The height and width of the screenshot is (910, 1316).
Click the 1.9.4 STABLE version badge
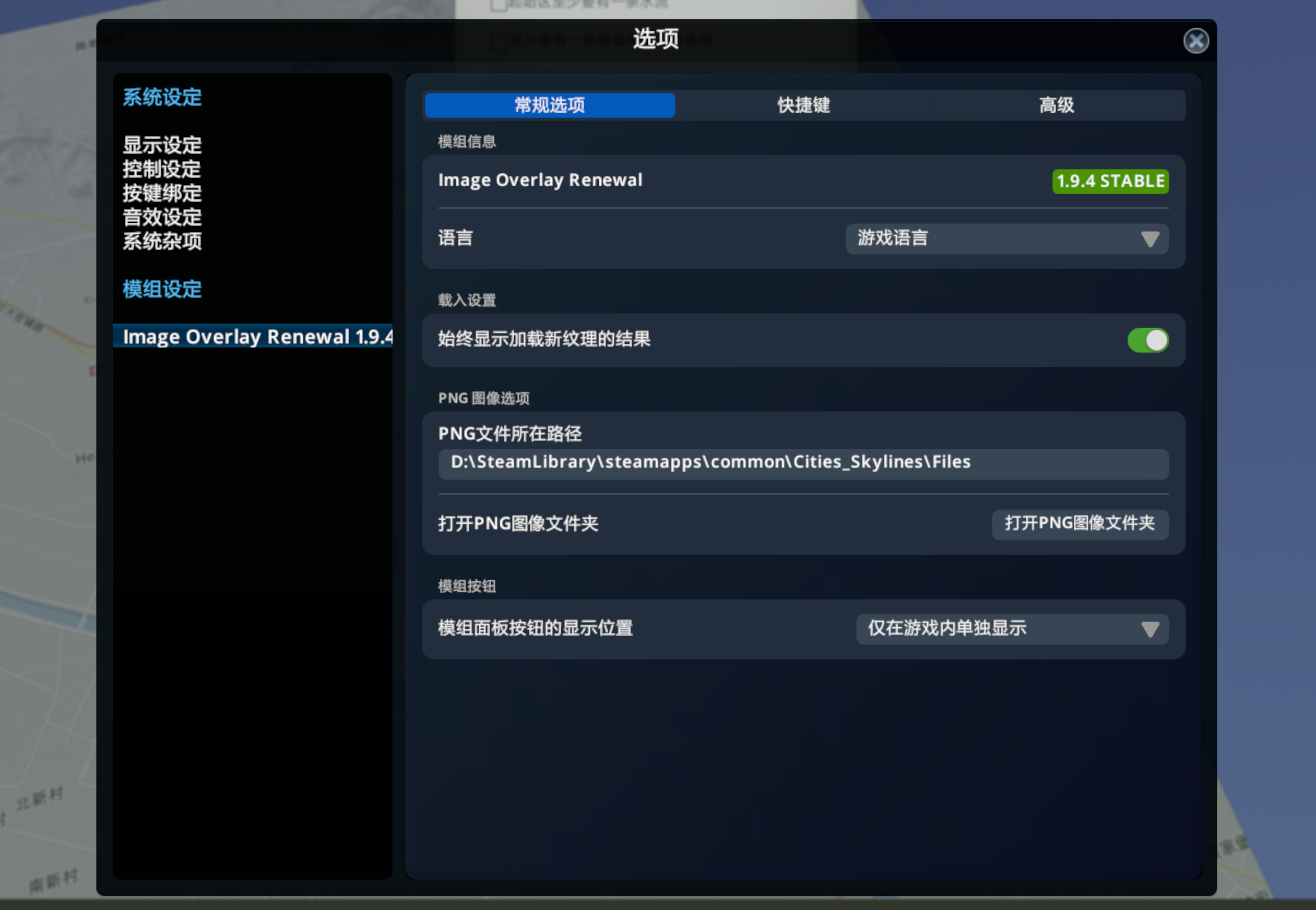1109,181
